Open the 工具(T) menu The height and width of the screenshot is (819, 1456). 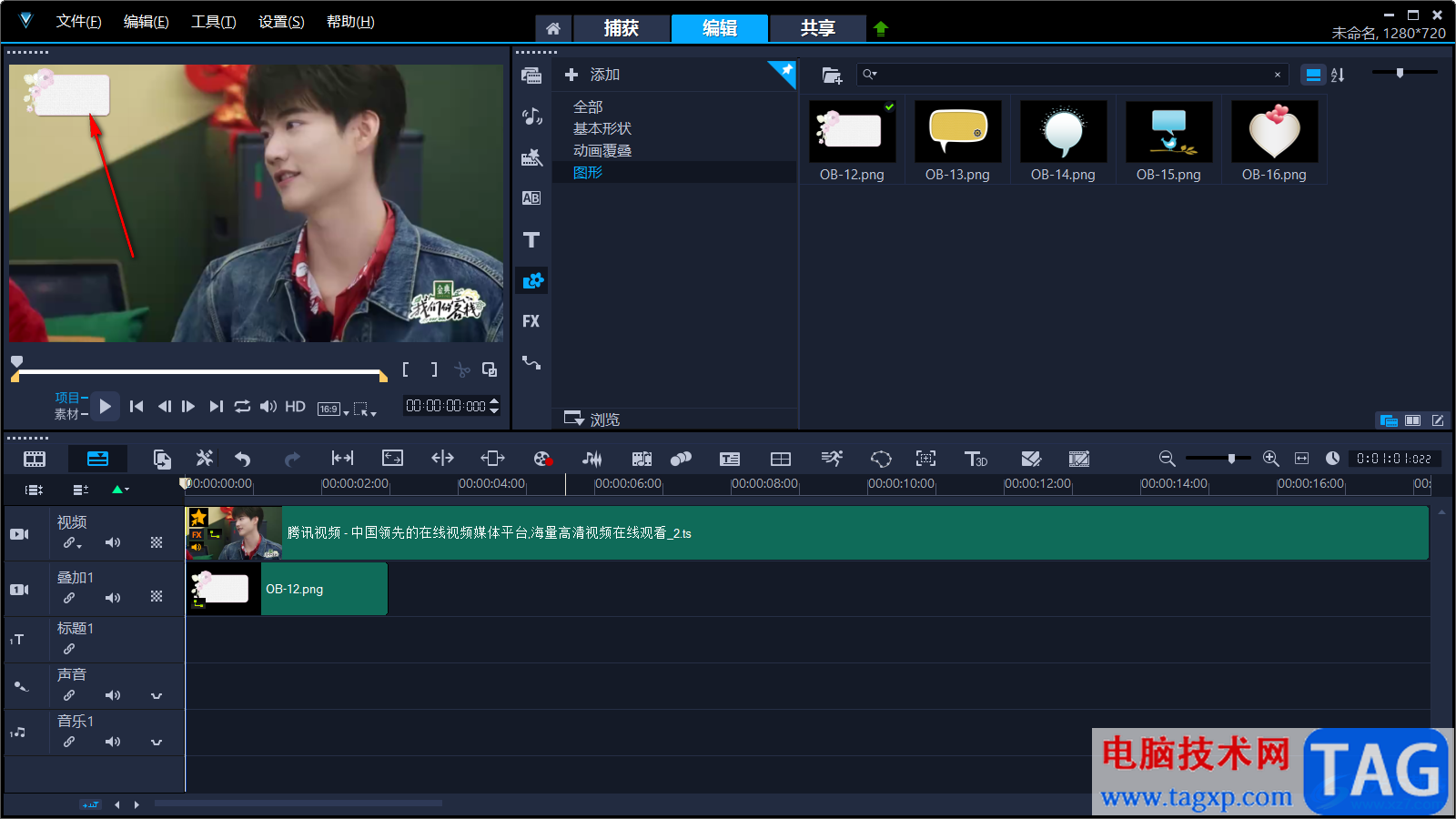[x=213, y=22]
